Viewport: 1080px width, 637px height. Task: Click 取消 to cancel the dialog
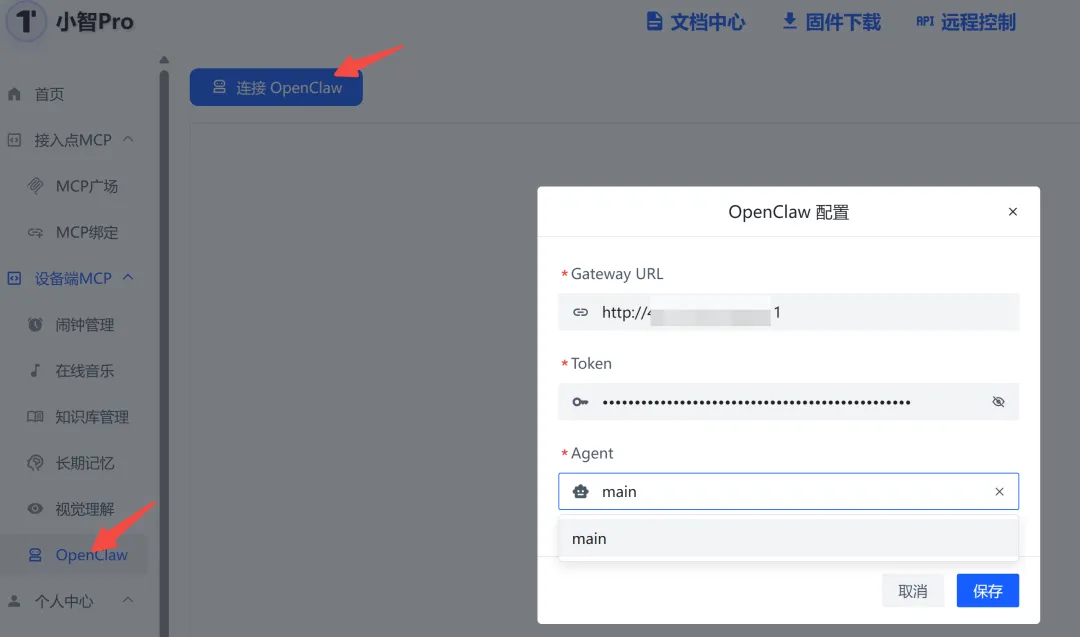click(x=913, y=591)
